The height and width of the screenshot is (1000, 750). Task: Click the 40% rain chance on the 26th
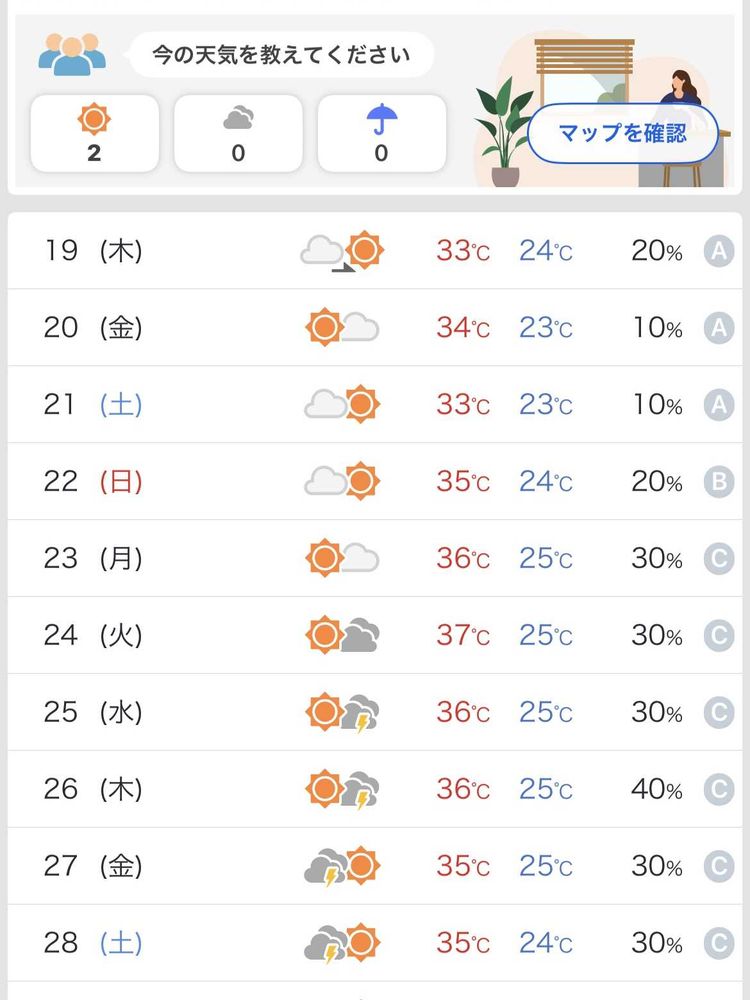(x=656, y=790)
